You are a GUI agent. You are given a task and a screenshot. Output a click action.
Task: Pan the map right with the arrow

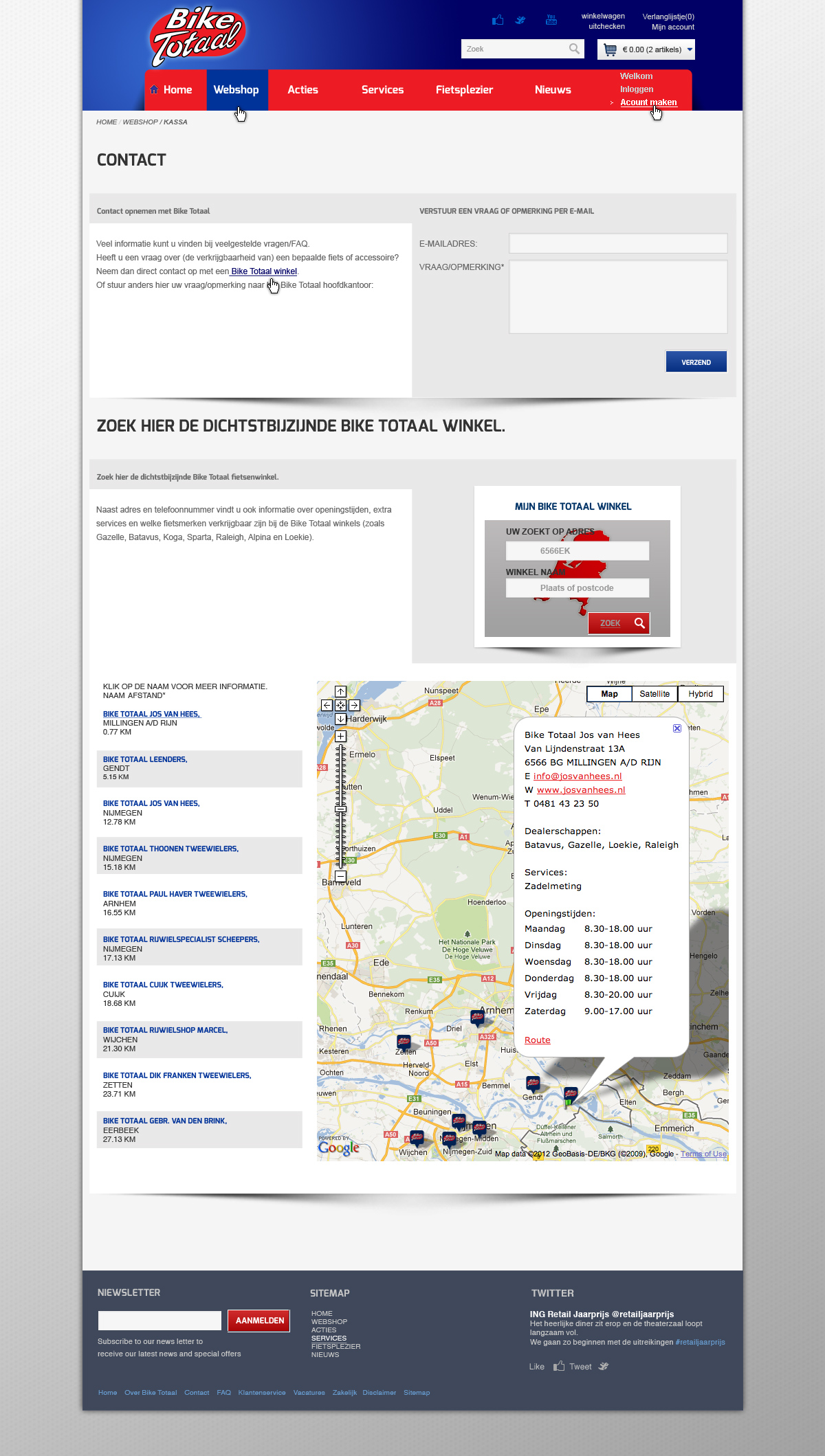point(354,705)
